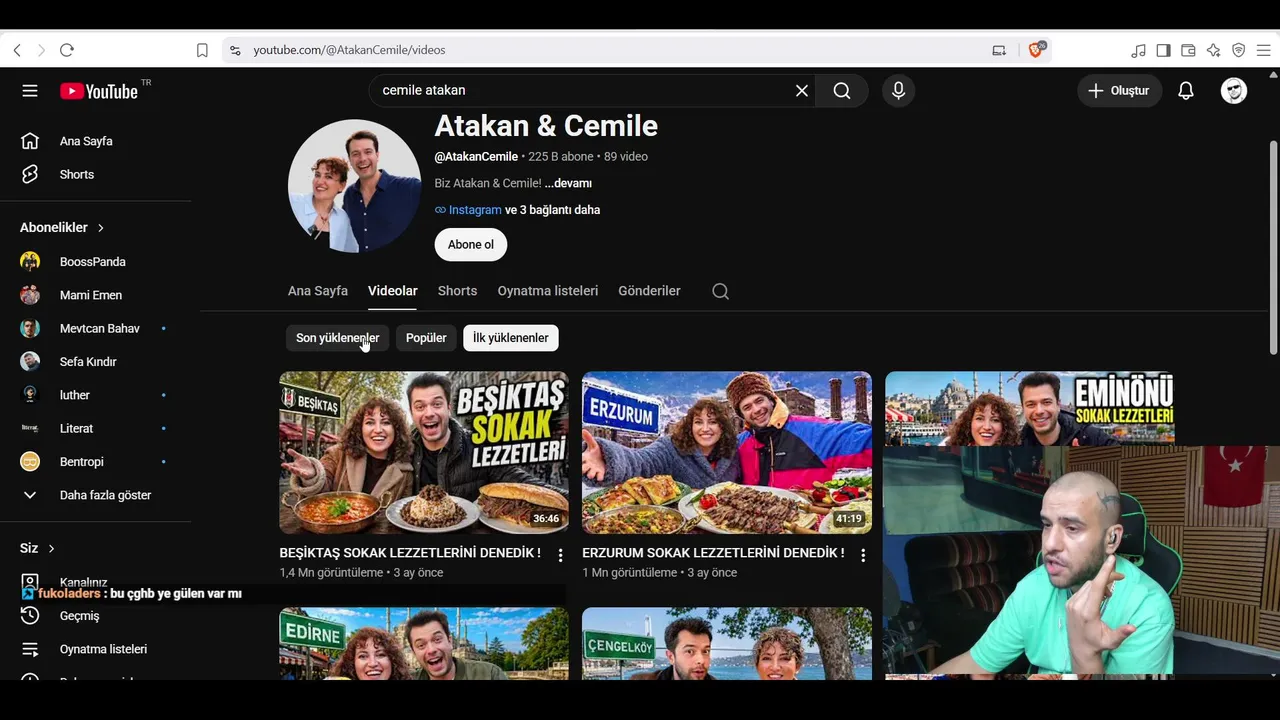Open the Edirne video thumbnail

point(424,644)
